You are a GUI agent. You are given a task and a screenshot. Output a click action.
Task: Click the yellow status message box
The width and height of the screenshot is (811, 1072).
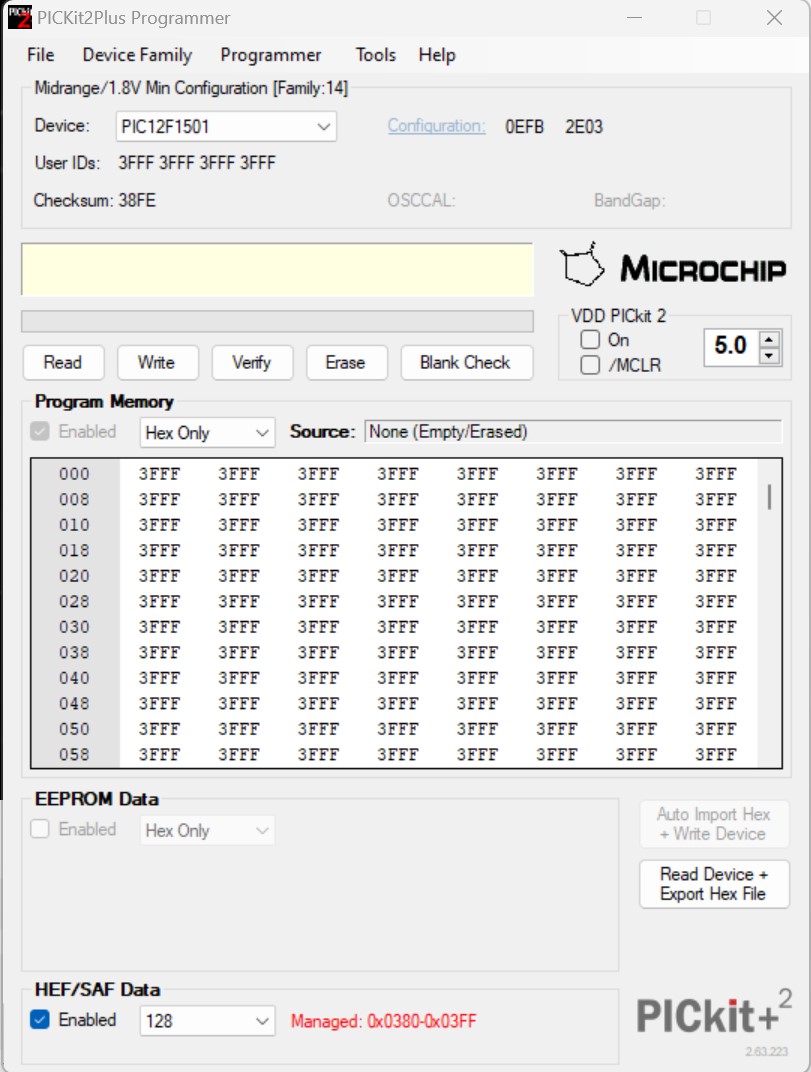click(x=277, y=269)
